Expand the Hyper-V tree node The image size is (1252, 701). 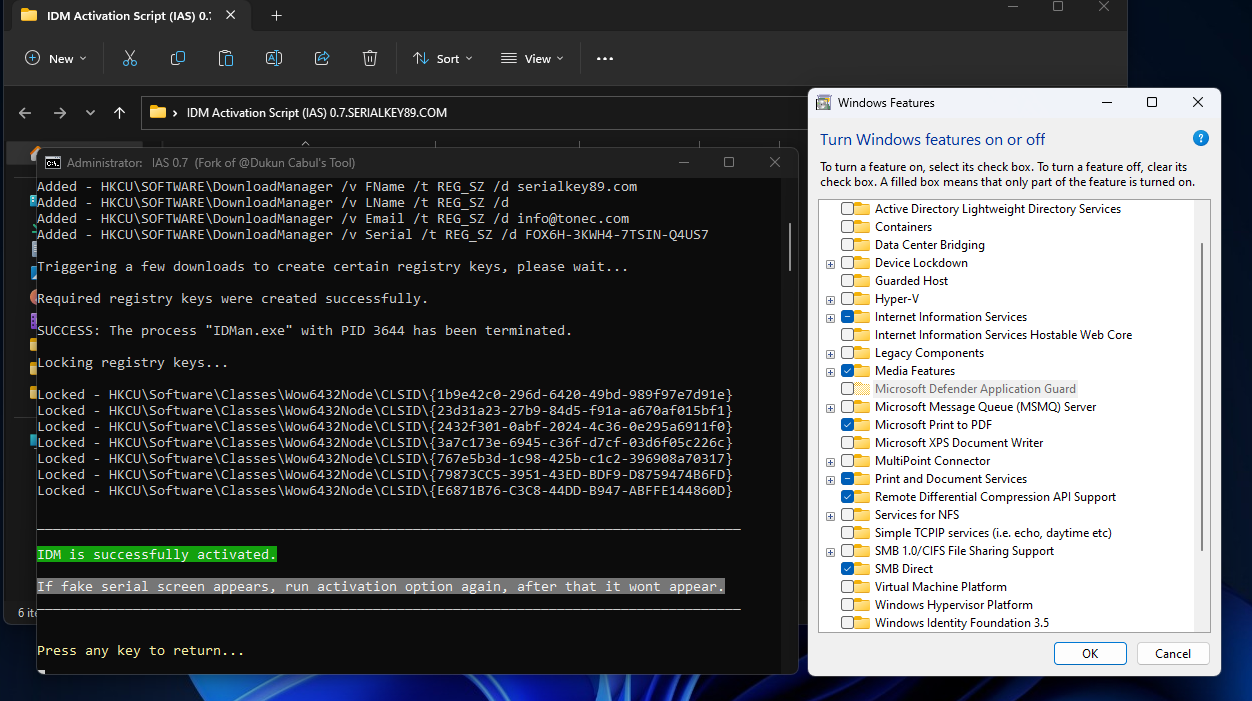(x=830, y=299)
